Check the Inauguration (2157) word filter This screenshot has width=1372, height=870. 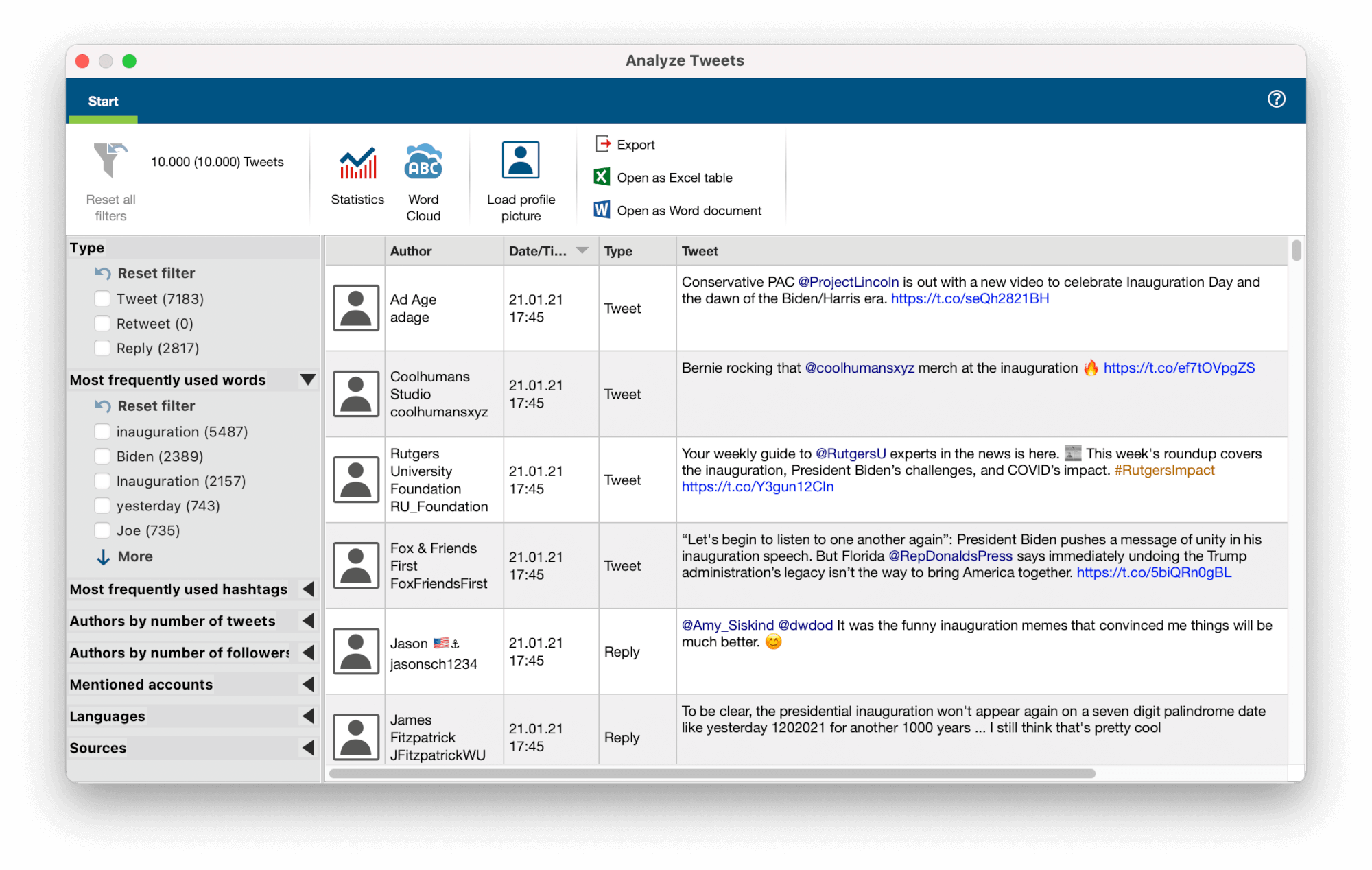click(102, 481)
